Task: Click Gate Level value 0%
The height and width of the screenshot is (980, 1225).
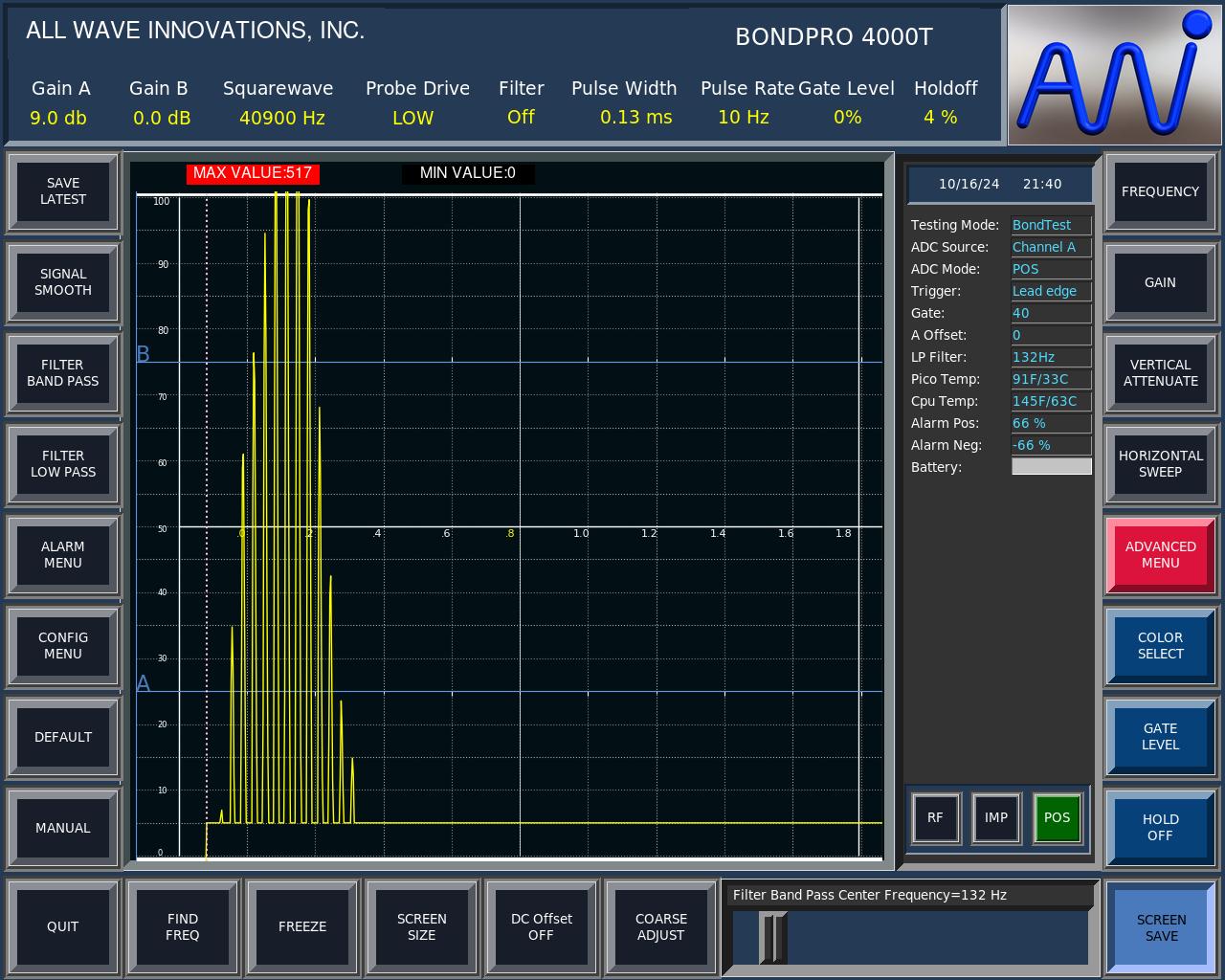Action: click(x=848, y=117)
